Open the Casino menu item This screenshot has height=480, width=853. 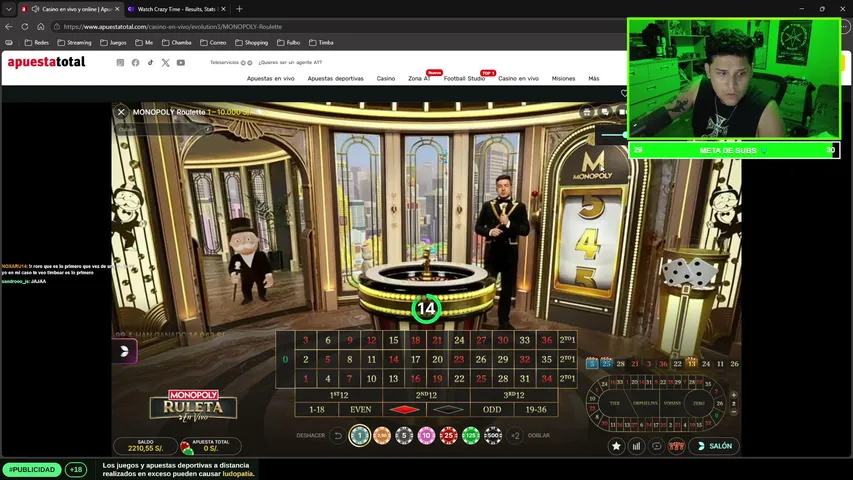pyautogui.click(x=386, y=78)
